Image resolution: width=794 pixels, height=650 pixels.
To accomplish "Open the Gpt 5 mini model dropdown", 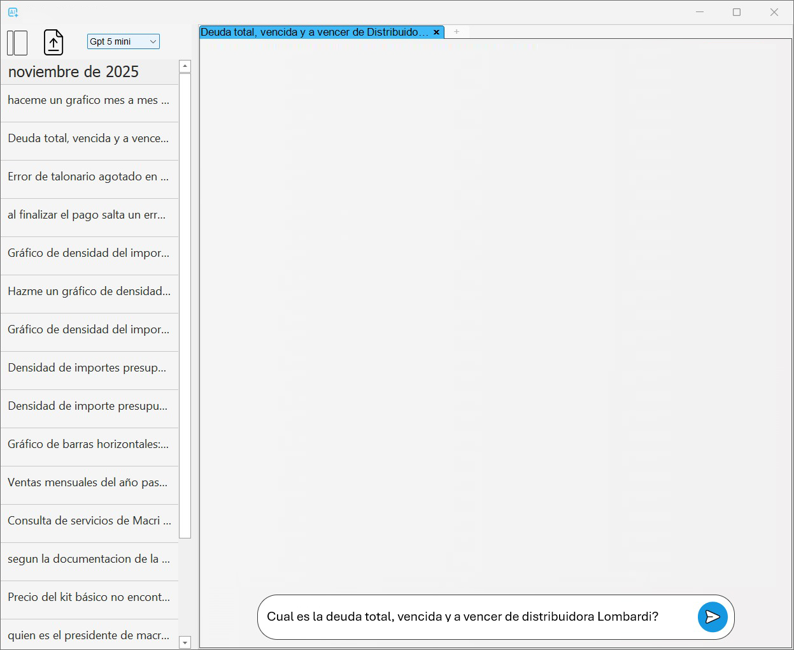I will pyautogui.click(x=123, y=42).
